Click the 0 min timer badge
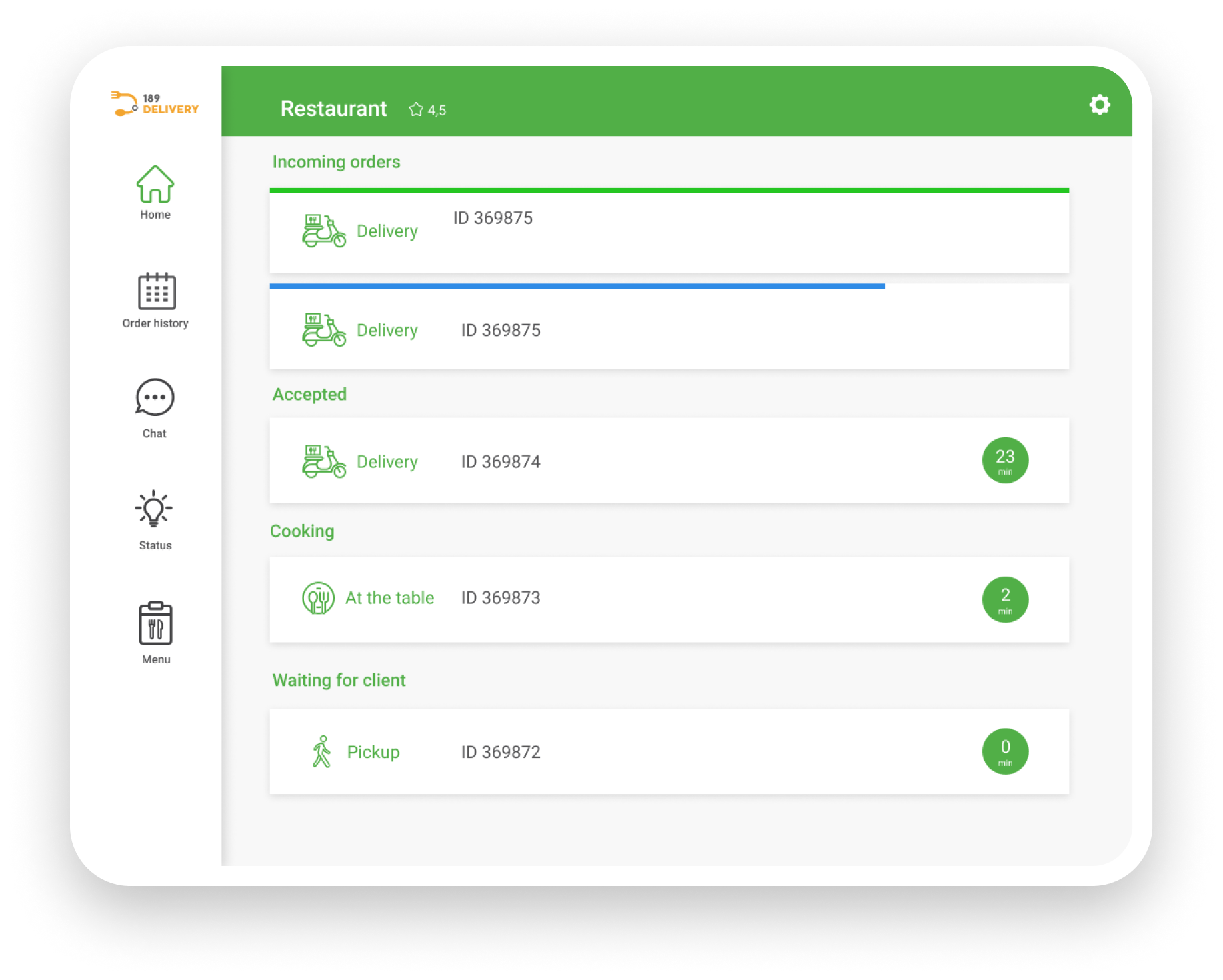This screenshot has height=980, width=1223. (x=1005, y=751)
